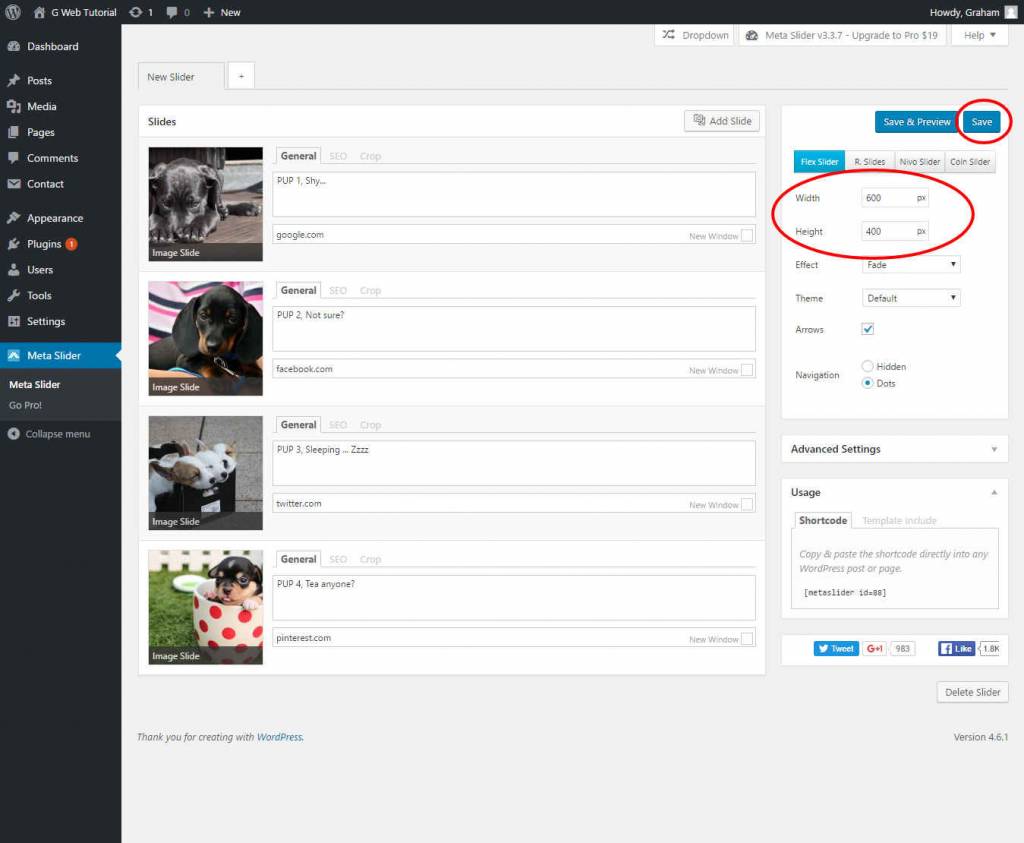This screenshot has width=1024, height=843.
Task: Open comments bubble icon in admin bar
Action: tap(172, 12)
